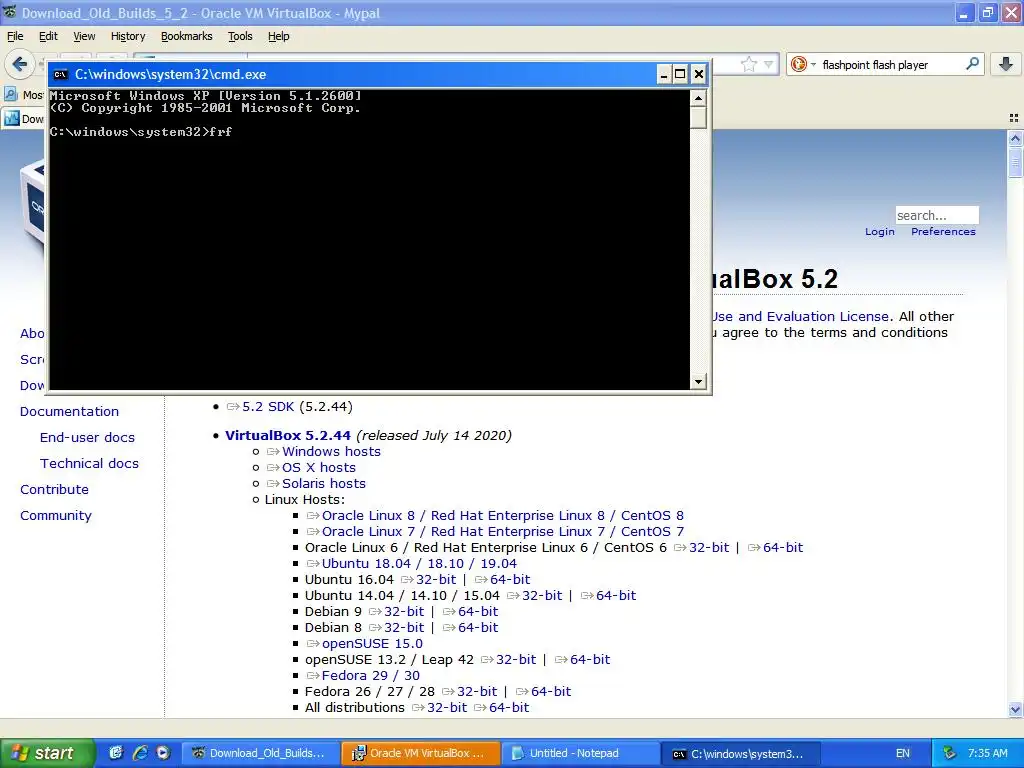
Task: Launch Internet Explorer from quick launch
Action: (x=140, y=753)
